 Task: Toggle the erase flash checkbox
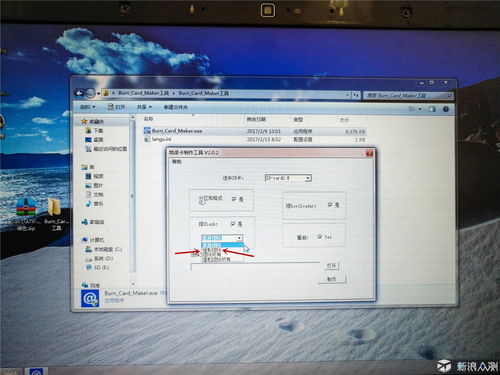pos(233,223)
